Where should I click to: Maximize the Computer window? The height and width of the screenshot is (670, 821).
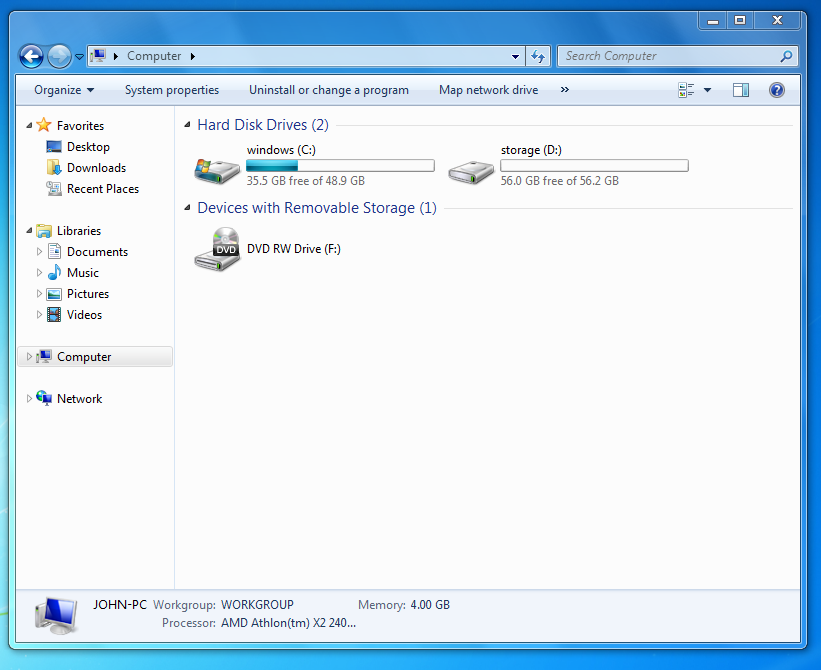click(739, 20)
